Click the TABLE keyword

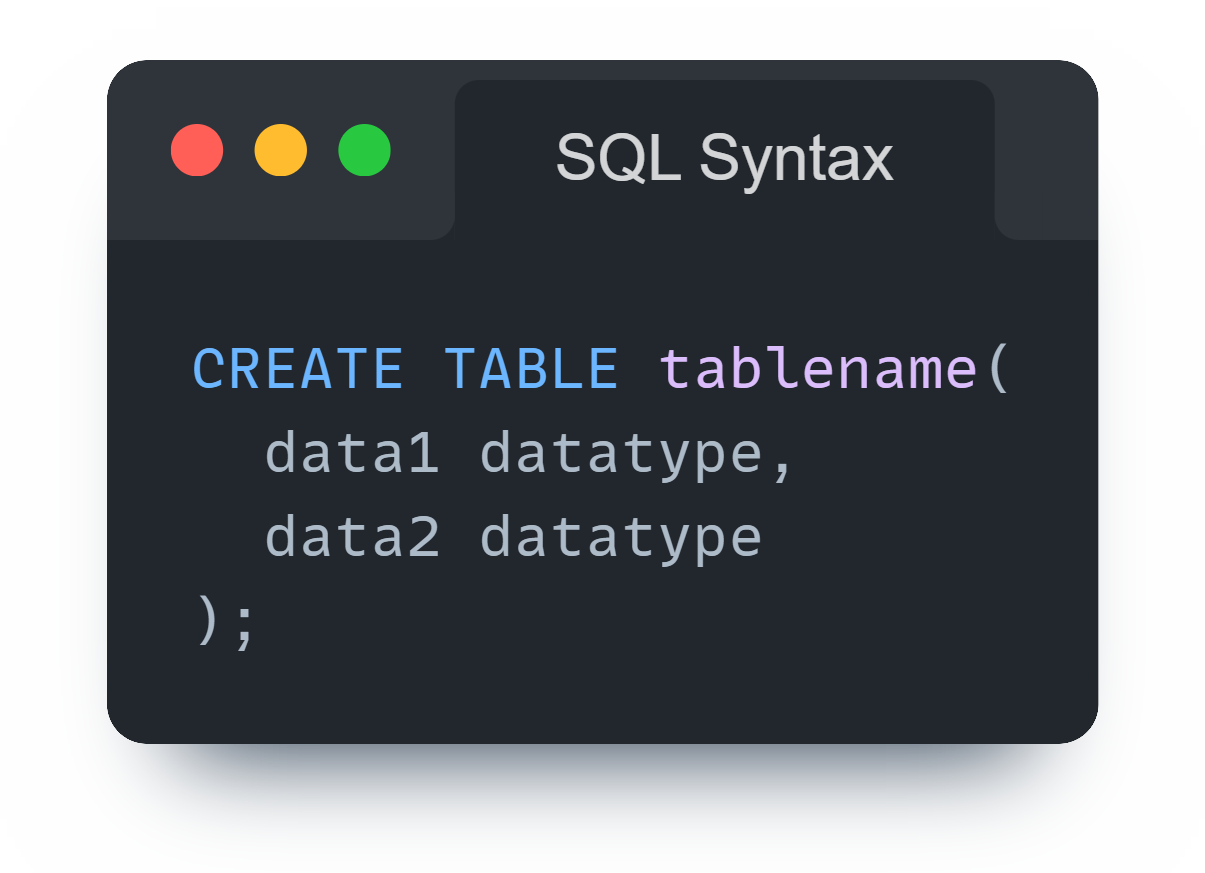coord(531,369)
